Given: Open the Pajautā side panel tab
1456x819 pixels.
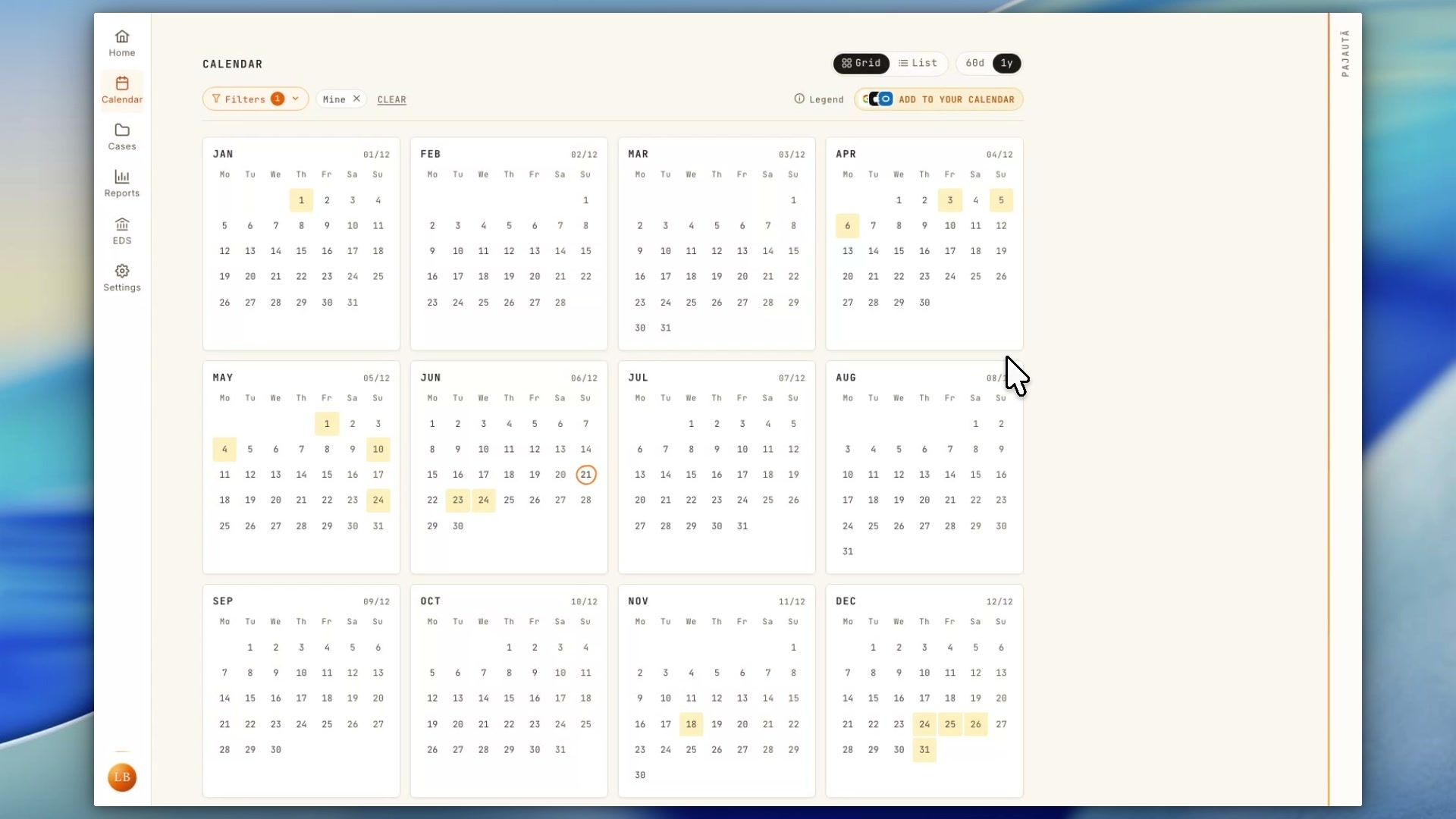Looking at the screenshot, I should 1345,53.
